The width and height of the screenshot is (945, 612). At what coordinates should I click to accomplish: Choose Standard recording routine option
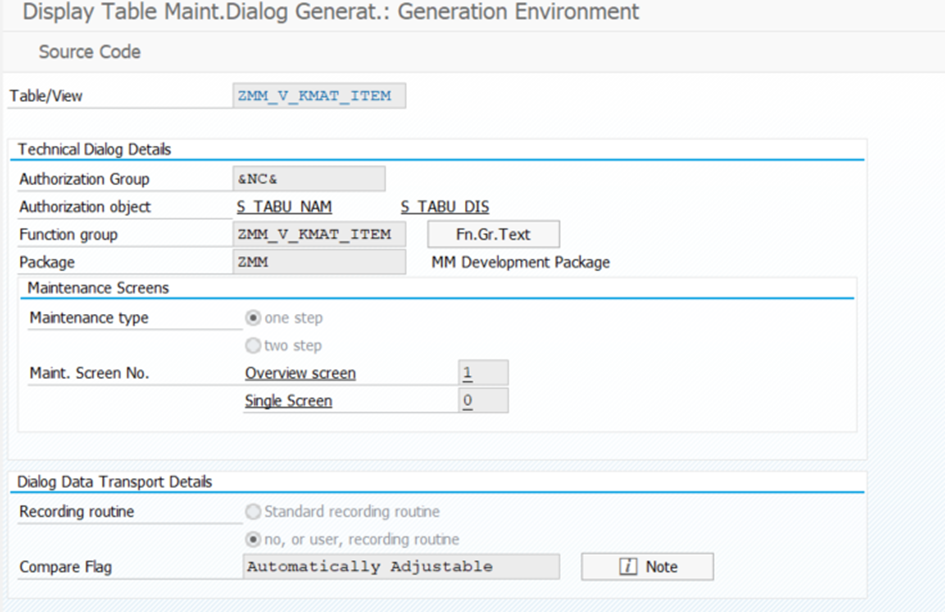pyautogui.click(x=254, y=512)
